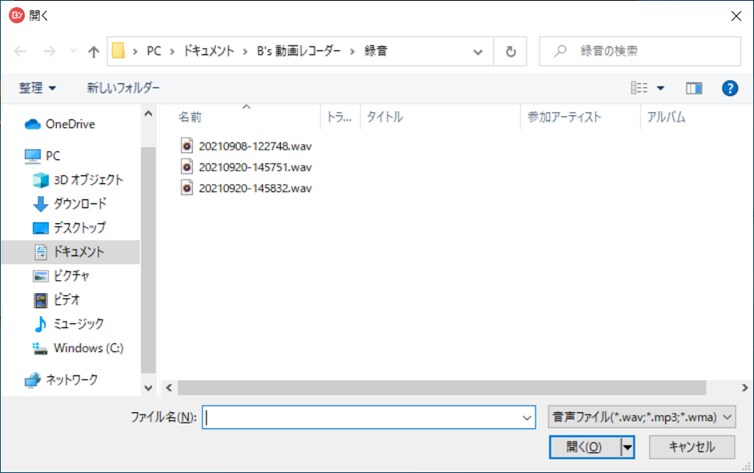
Task: Expand the view options dropdown arrow
Action: (x=661, y=88)
